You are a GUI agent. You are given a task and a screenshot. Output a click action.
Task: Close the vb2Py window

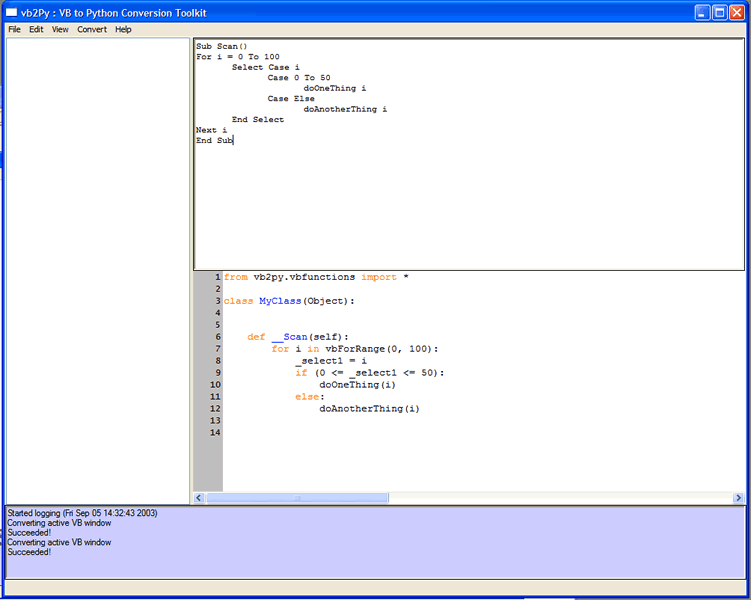(x=737, y=12)
